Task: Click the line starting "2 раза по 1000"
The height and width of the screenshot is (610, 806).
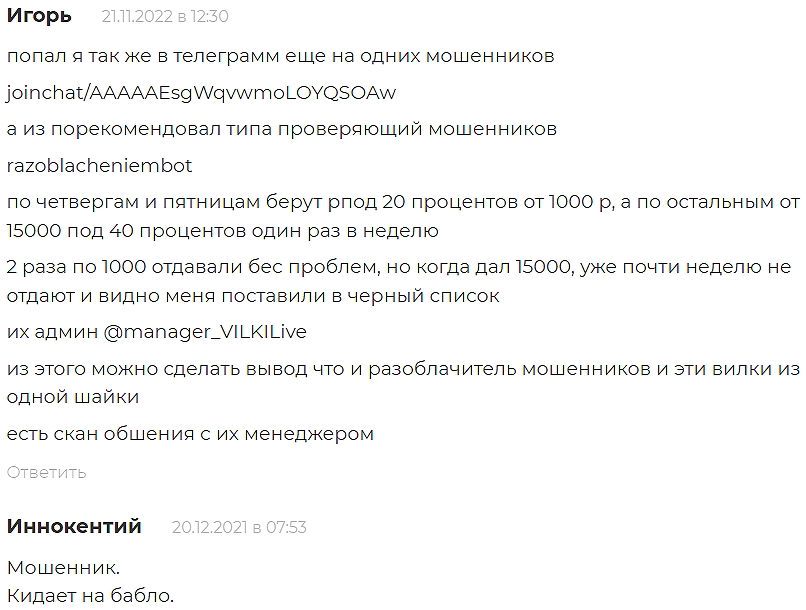Action: [398, 269]
